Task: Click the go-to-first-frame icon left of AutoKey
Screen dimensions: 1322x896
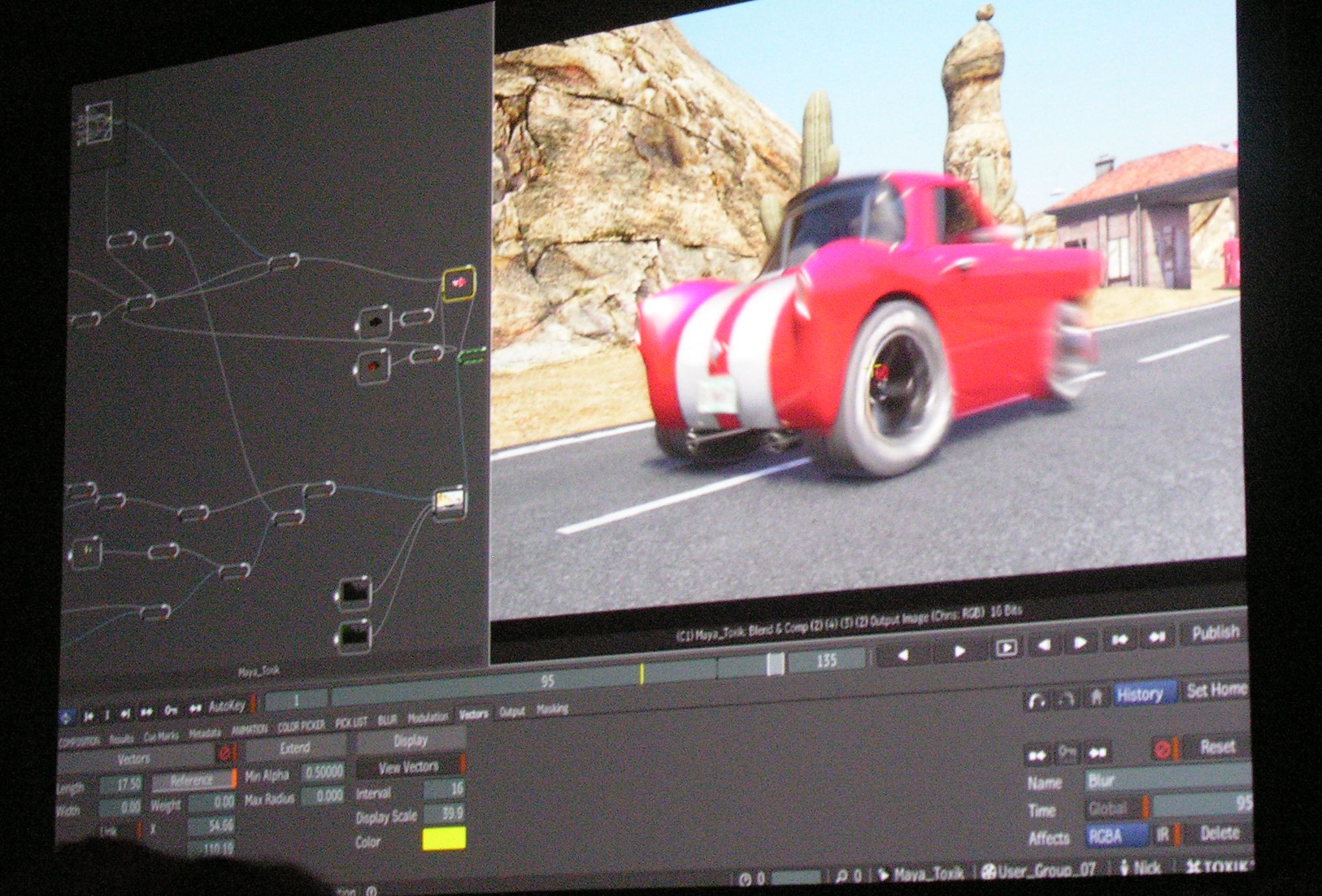Action: [88, 716]
